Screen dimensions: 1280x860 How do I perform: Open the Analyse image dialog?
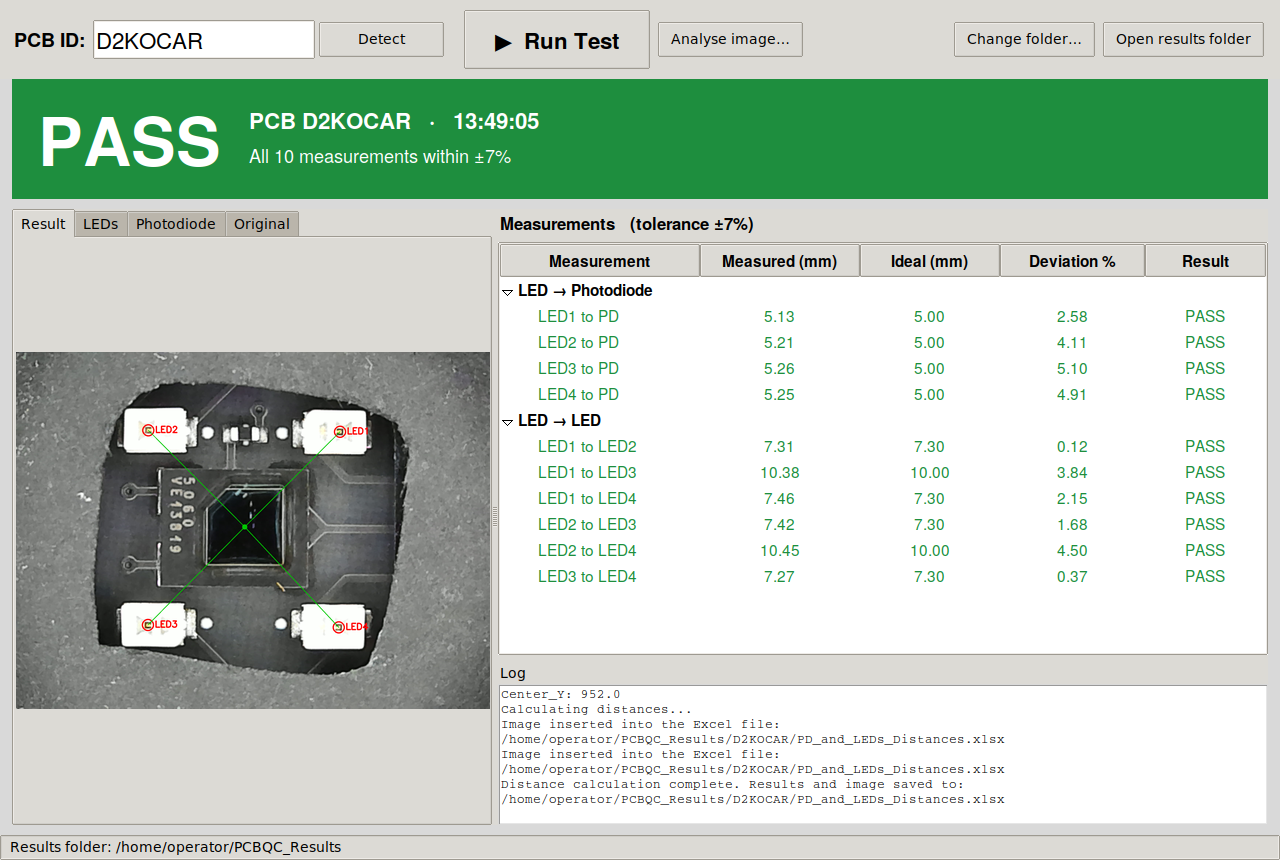[x=730, y=40]
